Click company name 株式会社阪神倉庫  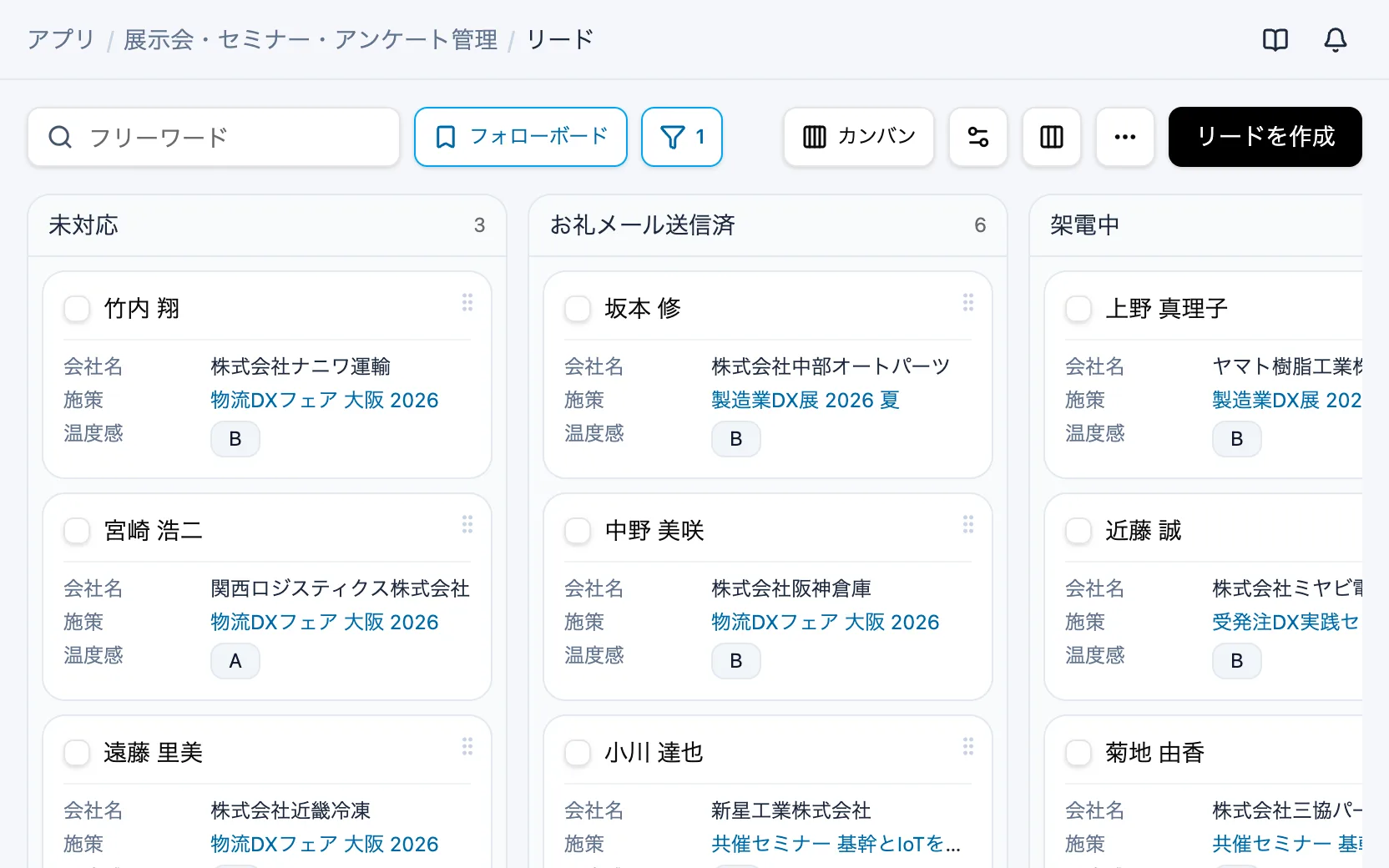pos(791,588)
